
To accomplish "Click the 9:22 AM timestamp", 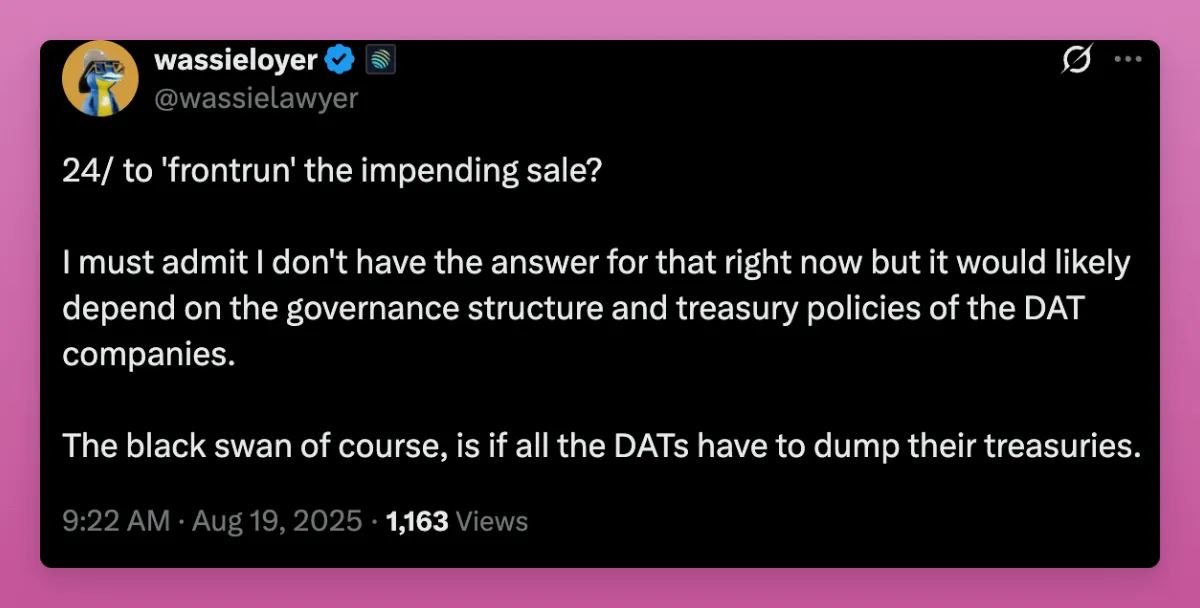I will coord(116,521).
